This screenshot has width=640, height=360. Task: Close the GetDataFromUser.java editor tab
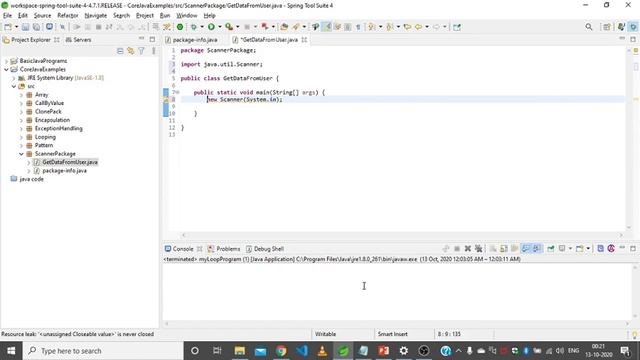304,40
